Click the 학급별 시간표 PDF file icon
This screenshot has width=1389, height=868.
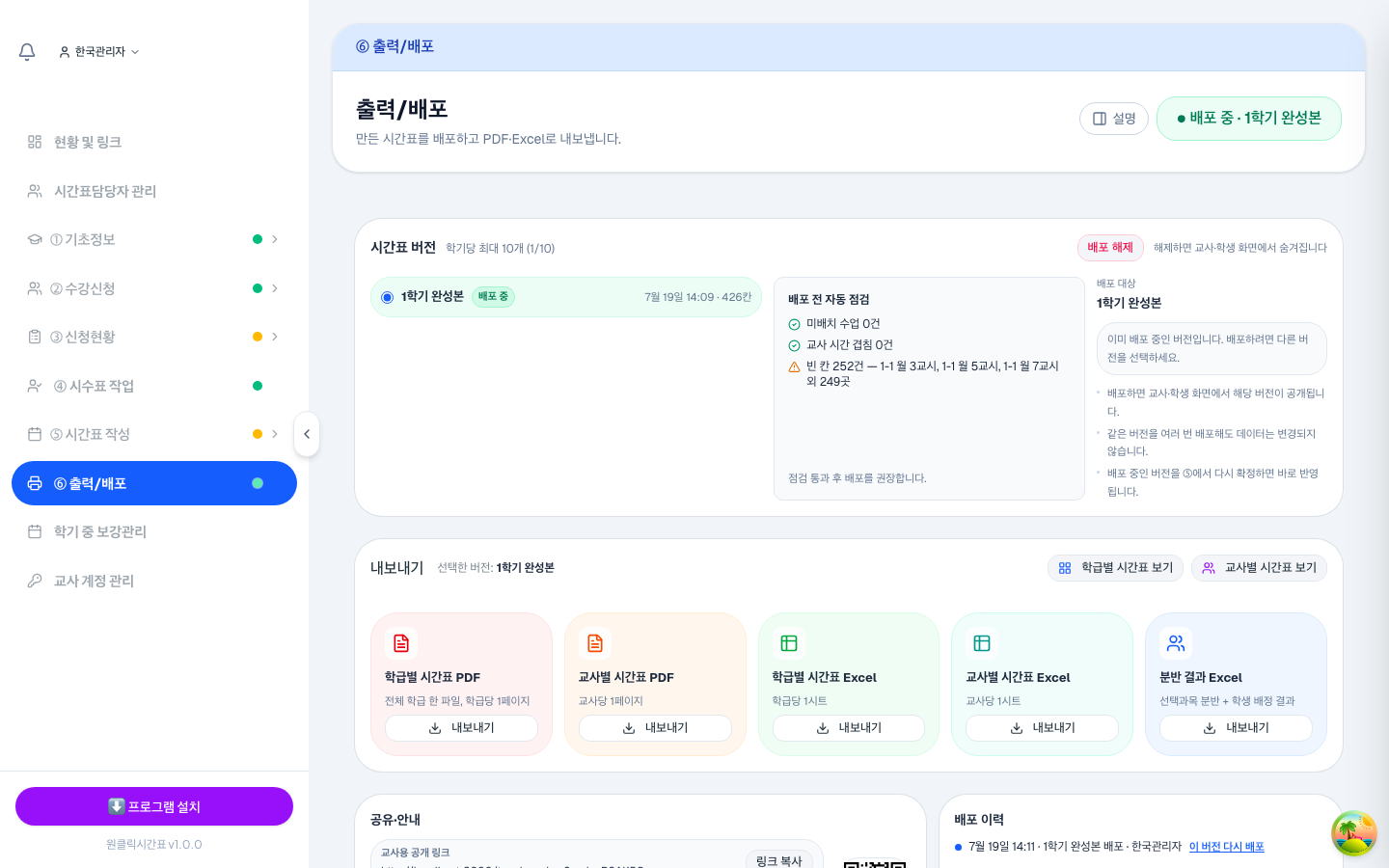coord(401,643)
